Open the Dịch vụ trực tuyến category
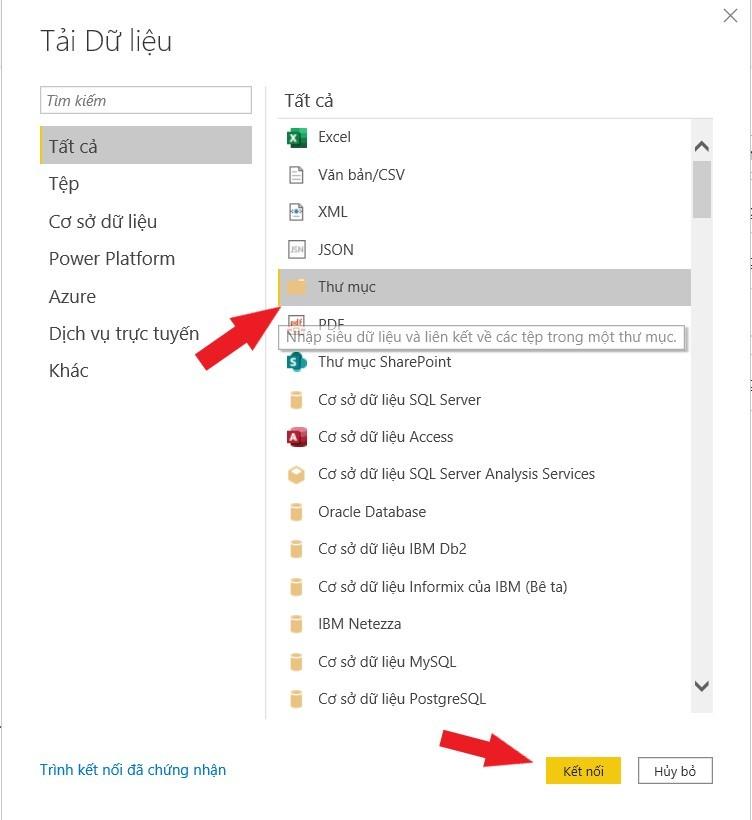Screen dimensions: 752x820 pos(146,334)
